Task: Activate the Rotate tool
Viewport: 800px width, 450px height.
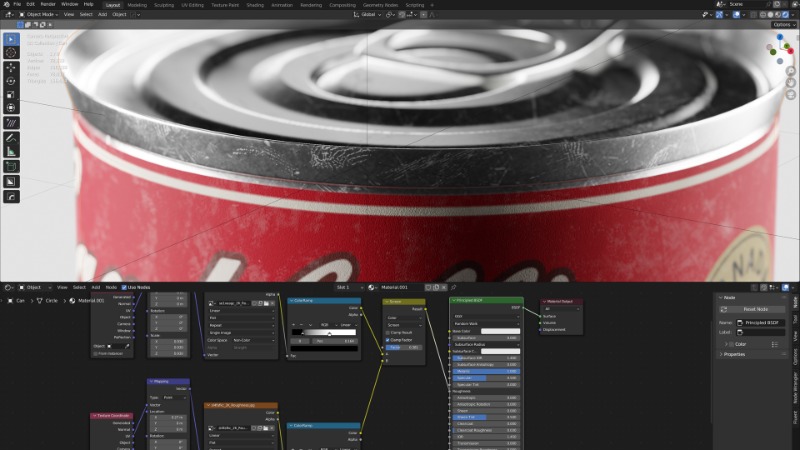Action: coord(12,82)
